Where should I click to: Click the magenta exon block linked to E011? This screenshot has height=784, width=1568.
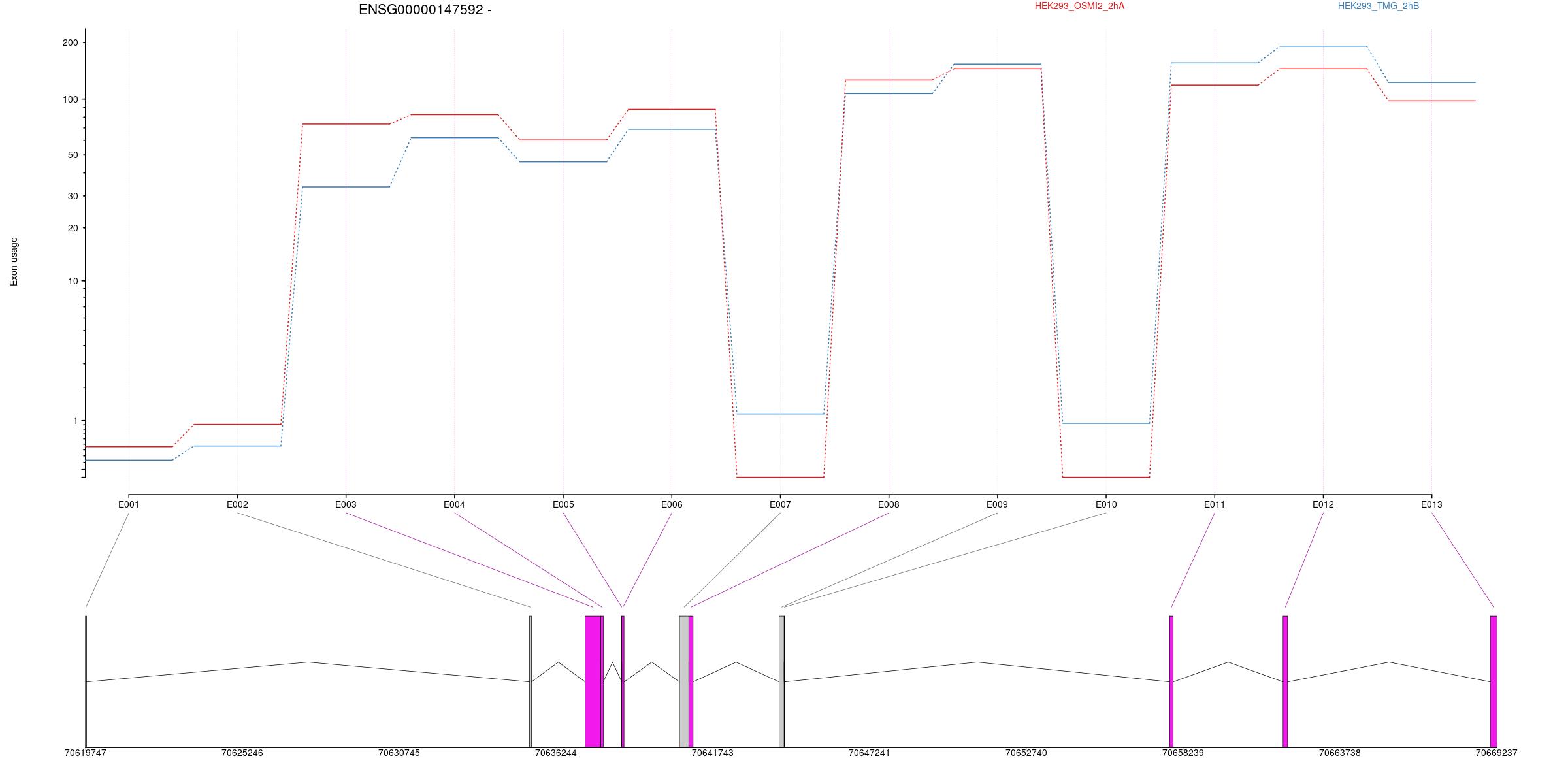click(1171, 681)
